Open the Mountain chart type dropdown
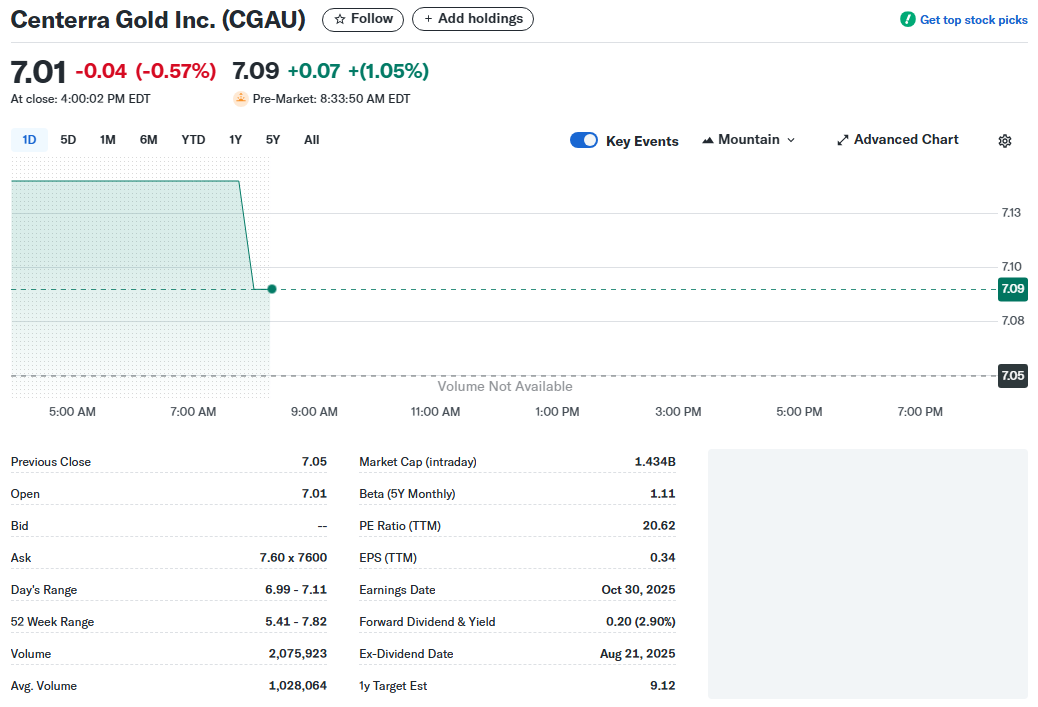Image resolution: width=1038 pixels, height=707 pixels. 749,140
